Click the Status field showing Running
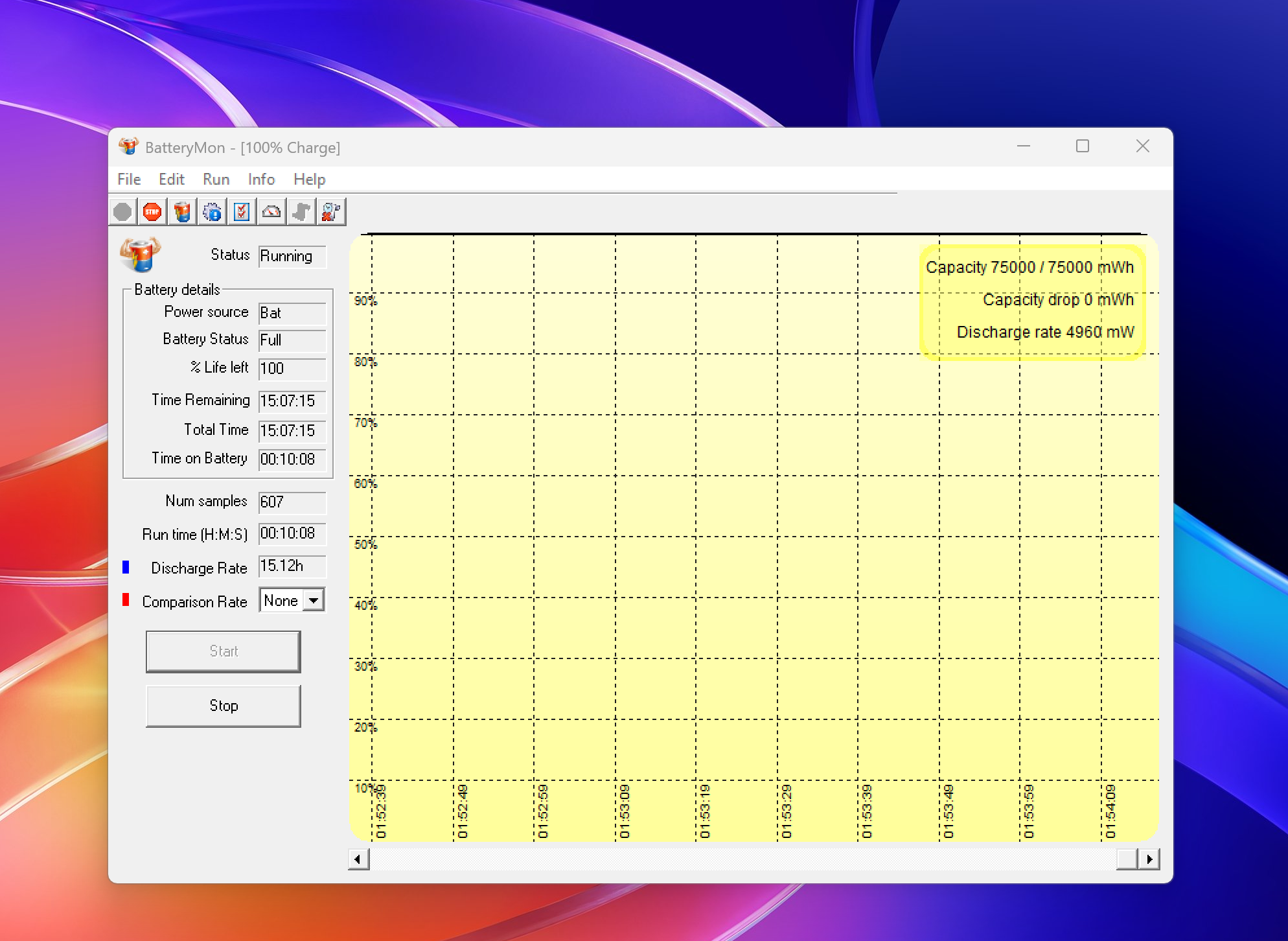 point(292,257)
